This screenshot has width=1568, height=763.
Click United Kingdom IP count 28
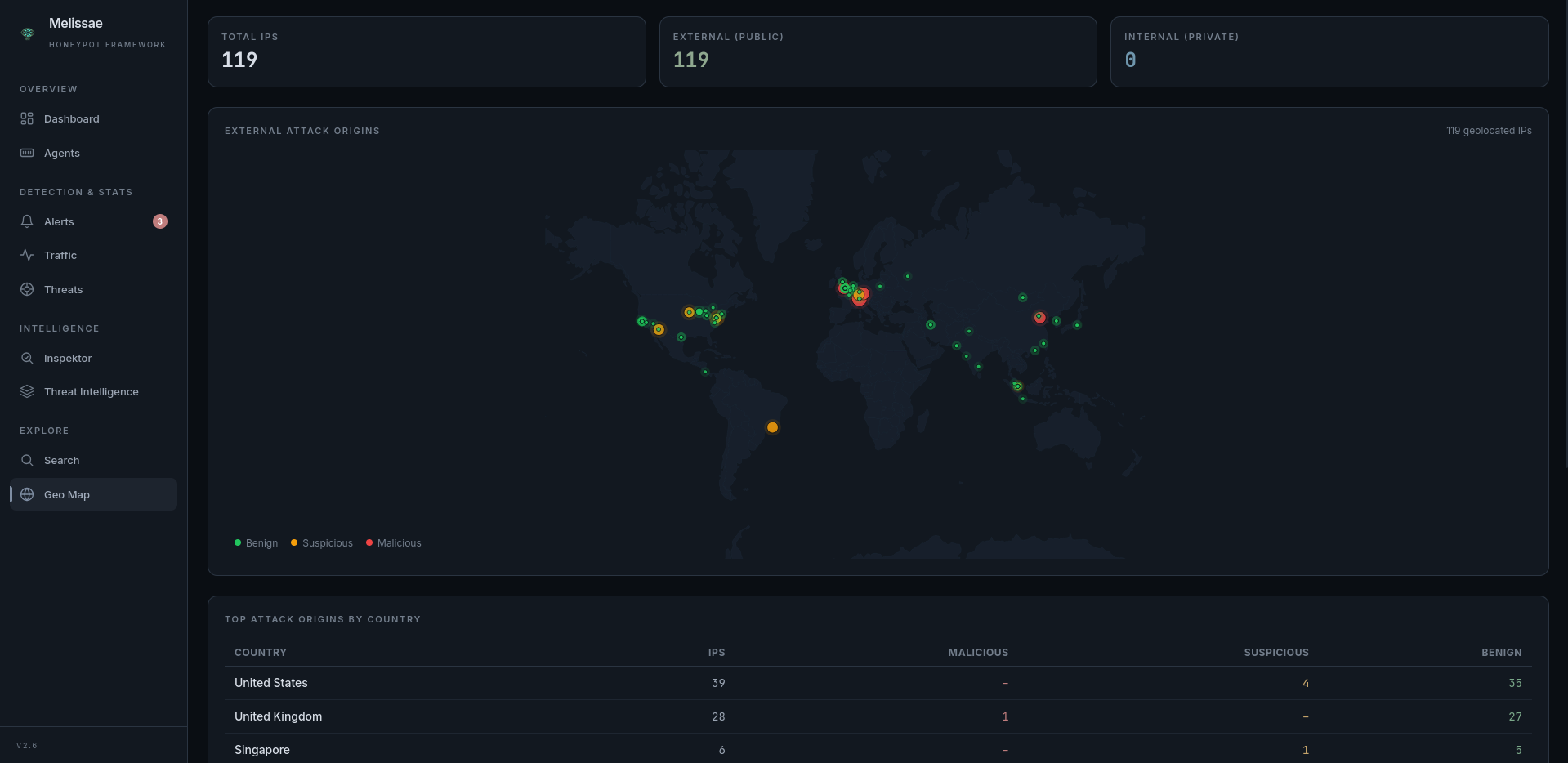coord(718,716)
